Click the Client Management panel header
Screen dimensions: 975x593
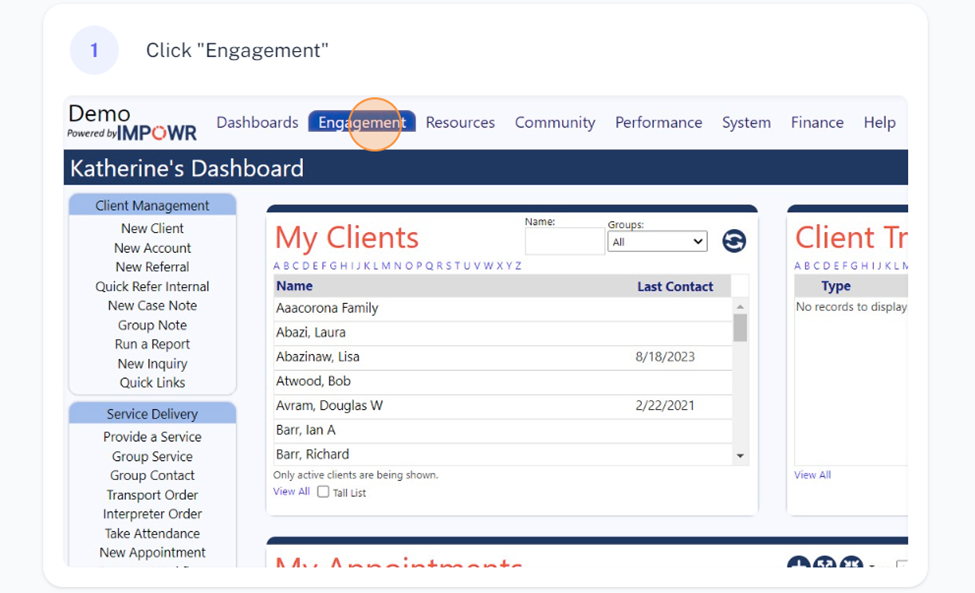pyautogui.click(x=152, y=205)
